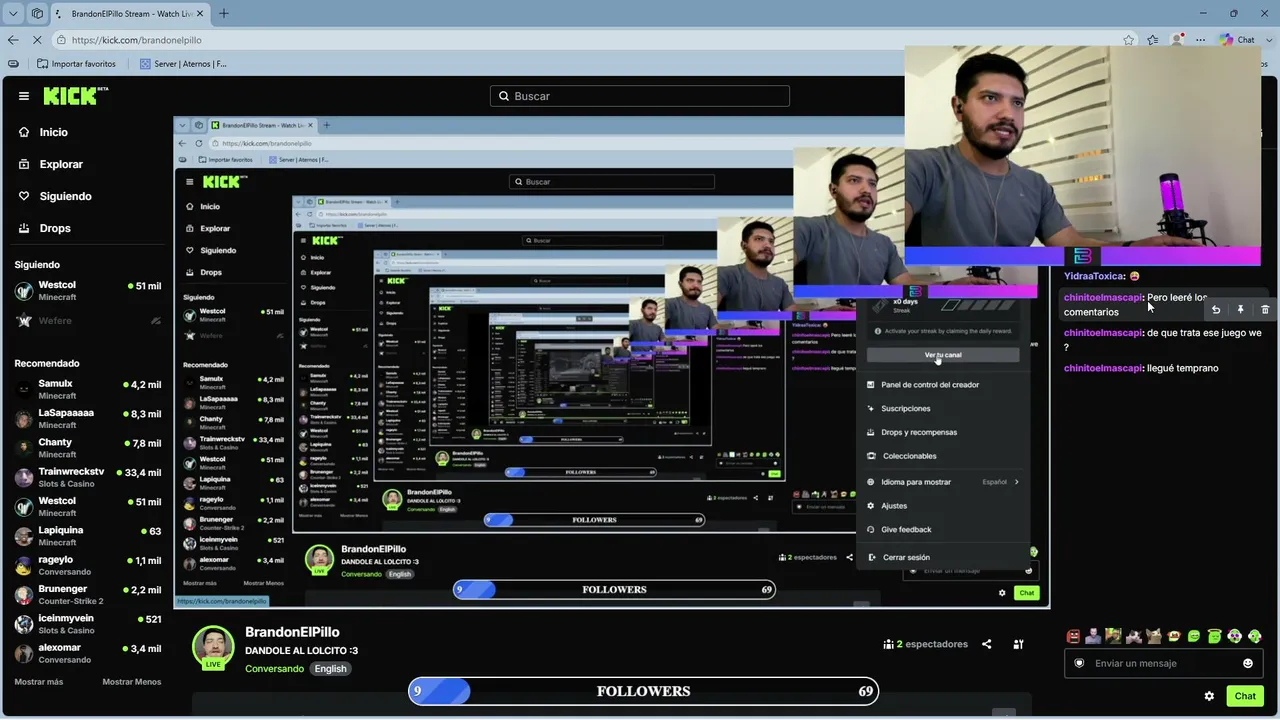Image resolution: width=1280 pixels, height=720 pixels.
Task: Open the Server | Aternos bookmark on outer favorites bar
Action: [183, 64]
